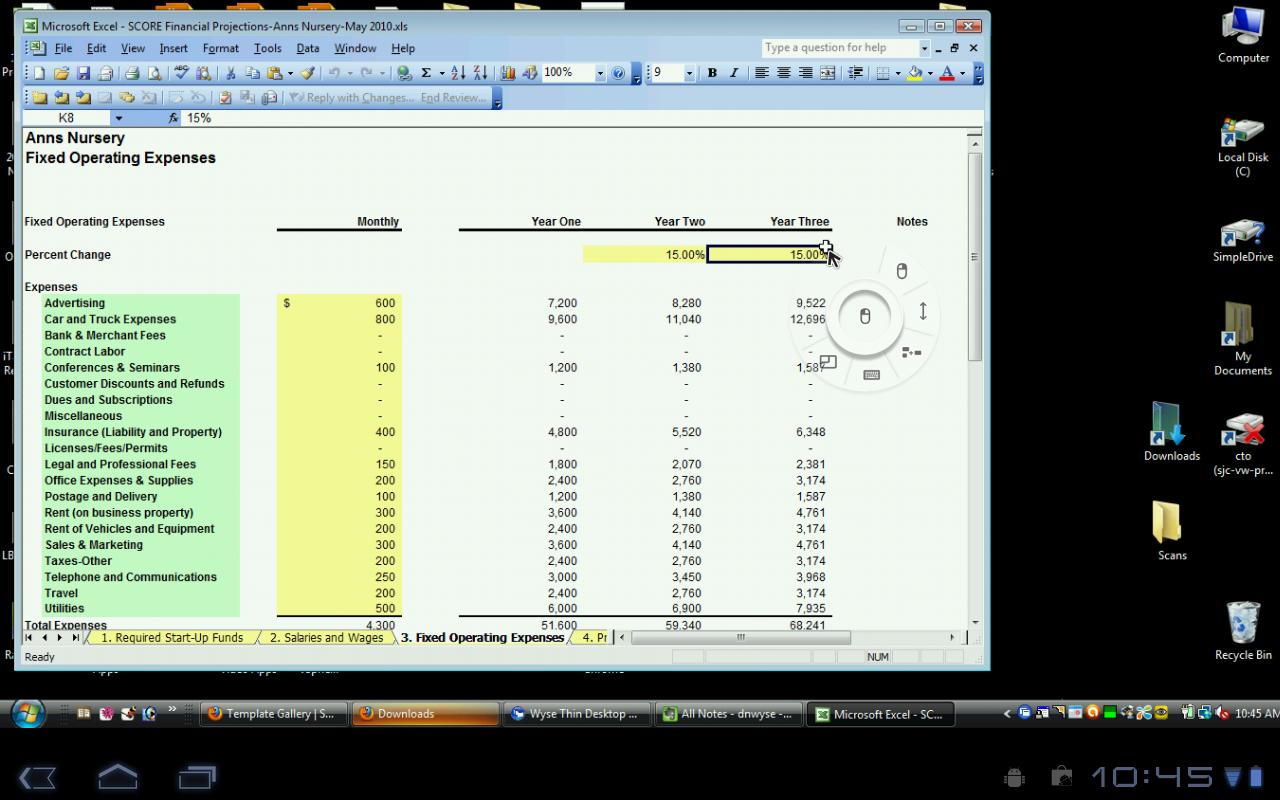Image resolution: width=1280 pixels, height=800 pixels.
Task: Click the Type a question for help box
Action: click(840, 48)
